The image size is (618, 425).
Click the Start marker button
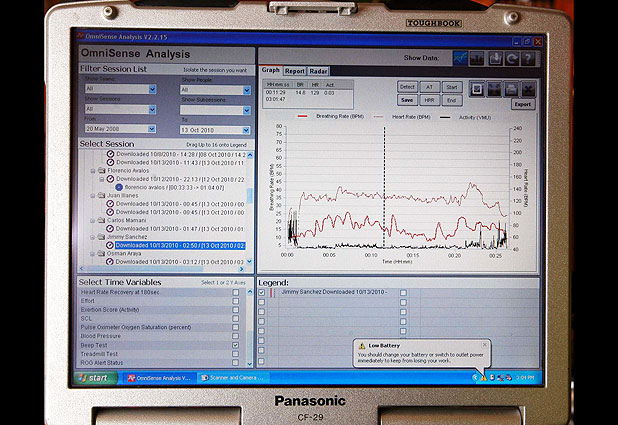[452, 87]
